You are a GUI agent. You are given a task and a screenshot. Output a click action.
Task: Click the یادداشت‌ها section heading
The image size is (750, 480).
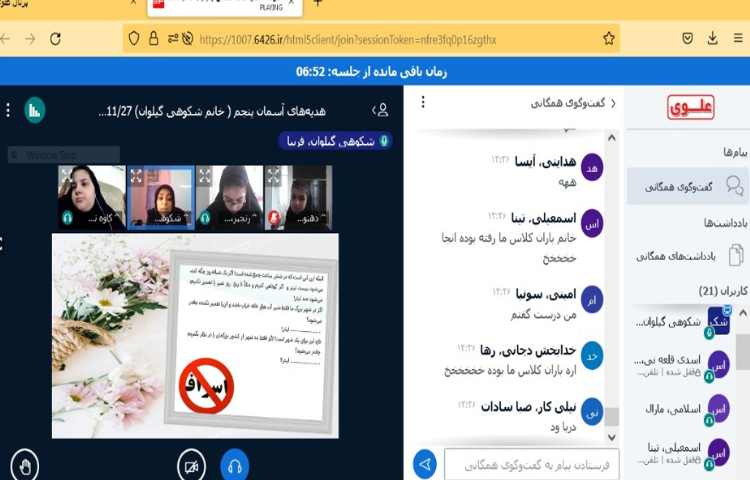726,222
